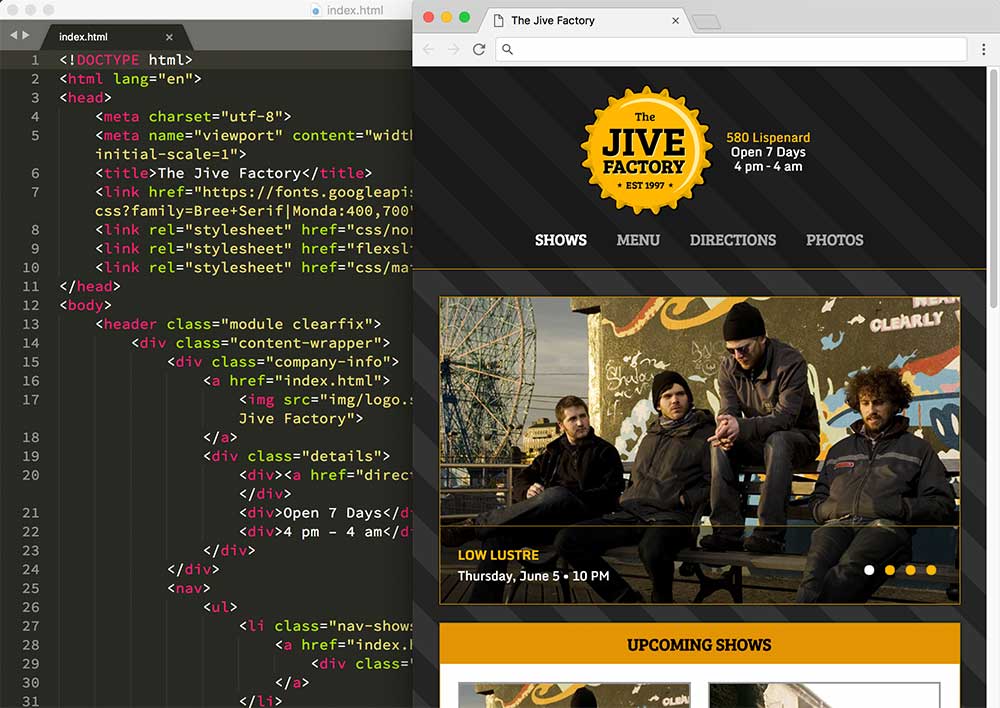The width and height of the screenshot is (1000, 708).
Task: Click line number 12 in the editor gutter
Action: coord(31,305)
